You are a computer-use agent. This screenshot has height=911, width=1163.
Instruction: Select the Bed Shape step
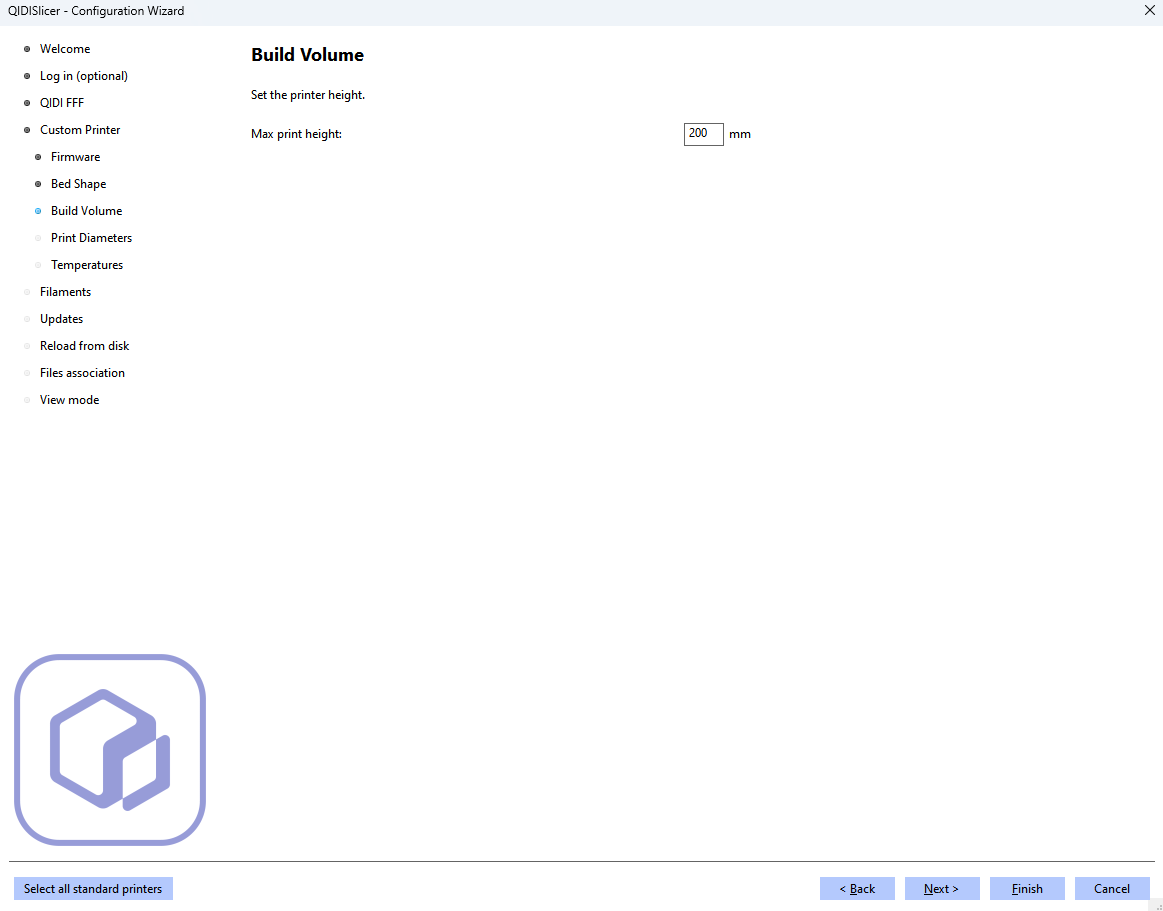(78, 184)
